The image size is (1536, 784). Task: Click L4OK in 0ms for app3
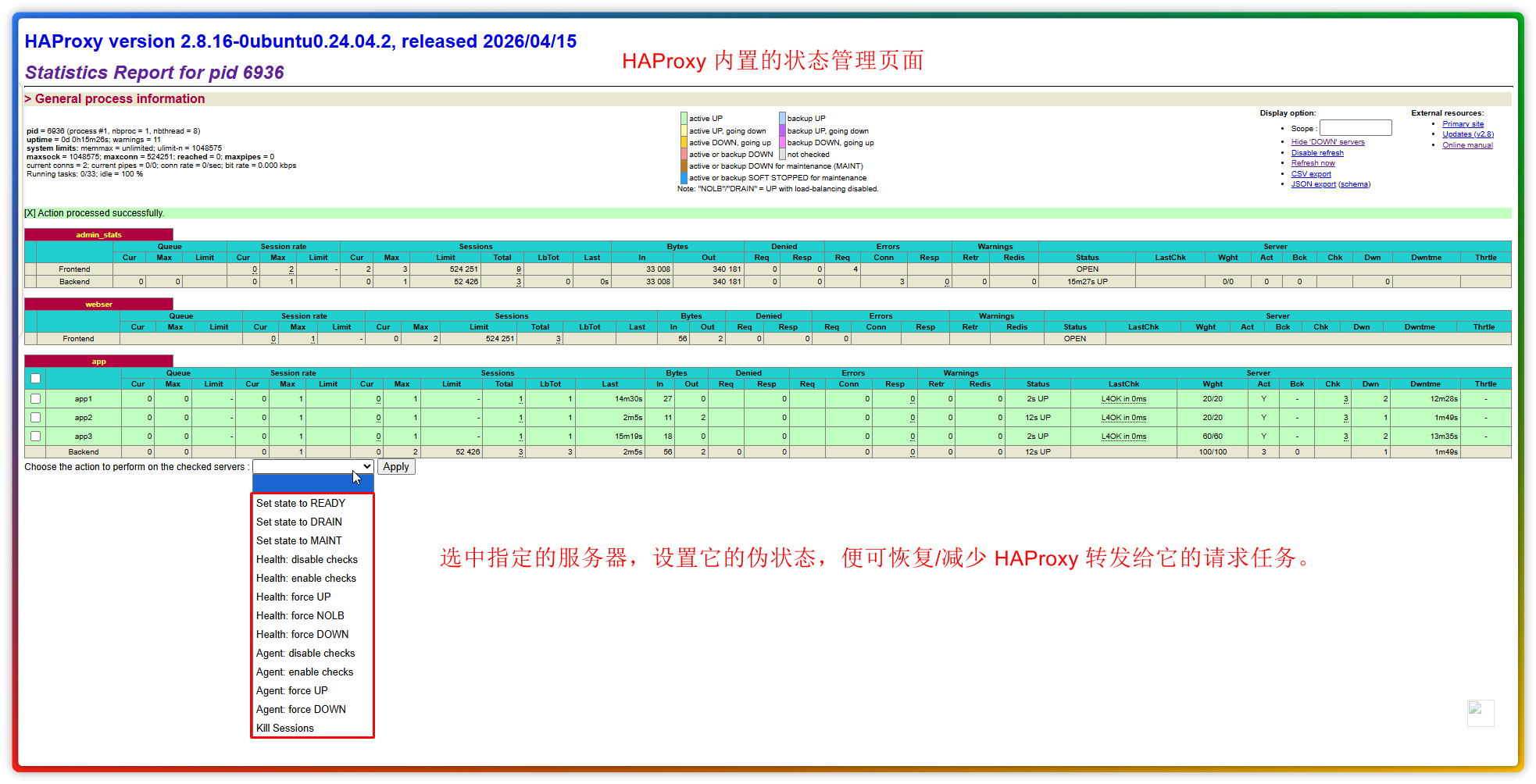[x=1123, y=437]
